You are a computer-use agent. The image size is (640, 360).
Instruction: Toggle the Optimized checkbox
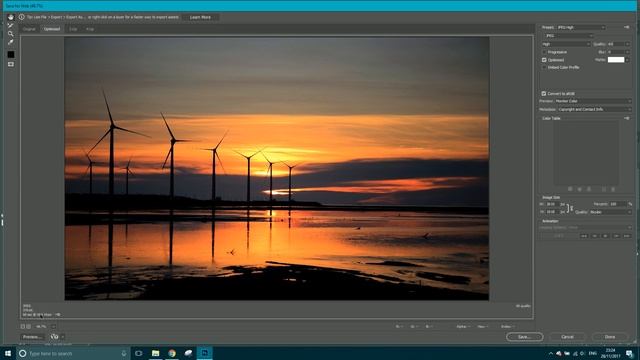[x=544, y=60]
